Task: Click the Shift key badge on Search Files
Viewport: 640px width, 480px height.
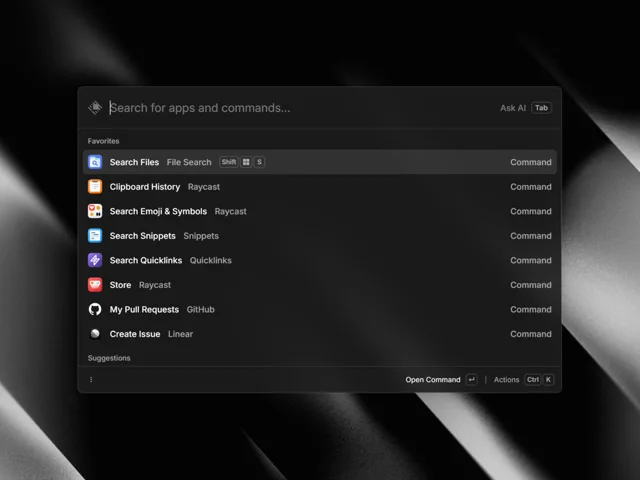Action: click(229, 162)
